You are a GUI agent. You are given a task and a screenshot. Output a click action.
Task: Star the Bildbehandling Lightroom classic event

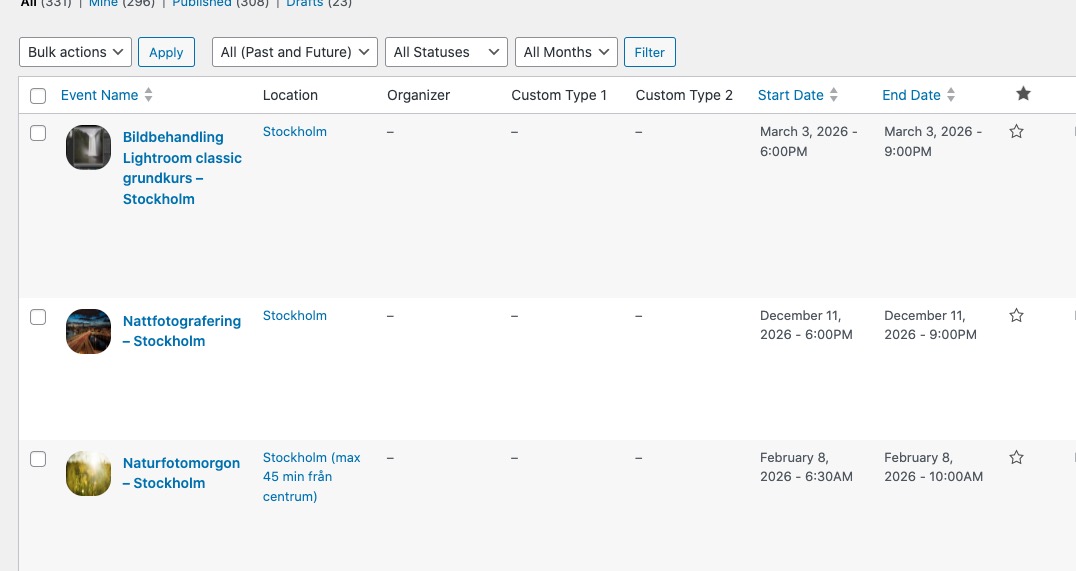click(1016, 131)
